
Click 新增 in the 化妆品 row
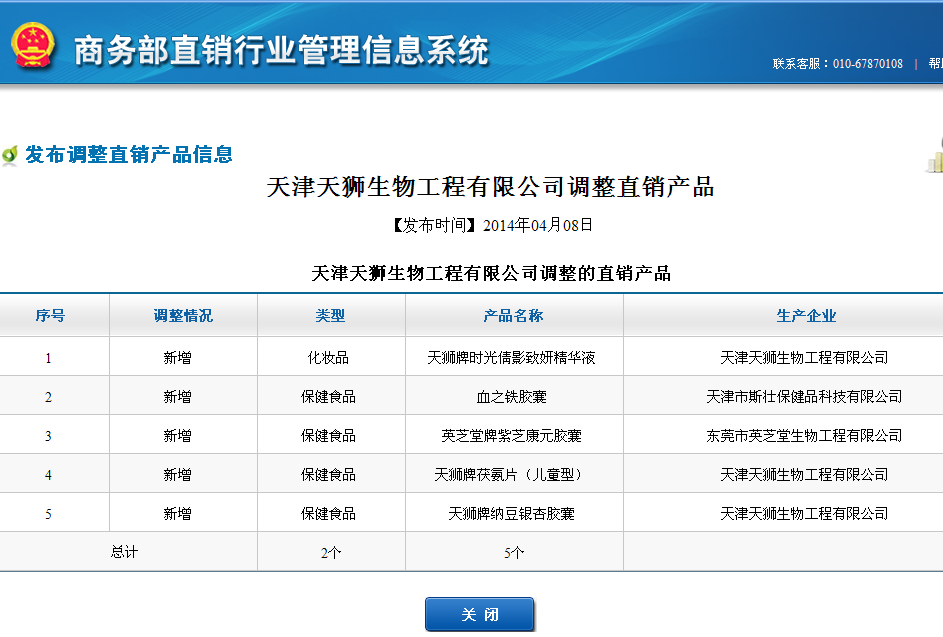[x=177, y=358]
